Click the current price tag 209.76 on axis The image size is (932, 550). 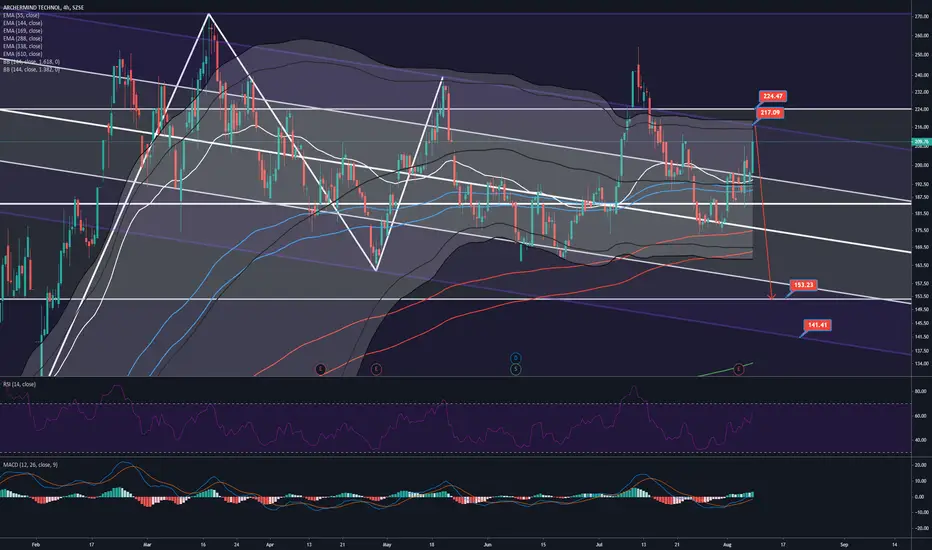pos(921,142)
